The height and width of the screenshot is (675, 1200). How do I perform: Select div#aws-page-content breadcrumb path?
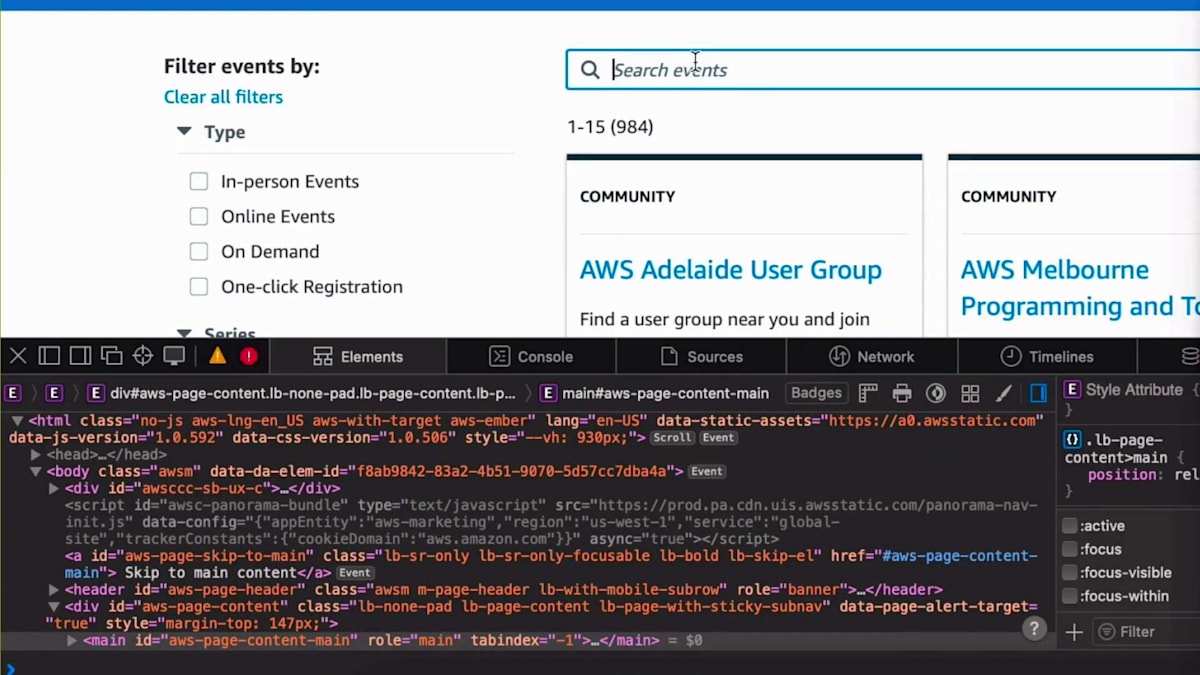[x=302, y=393]
